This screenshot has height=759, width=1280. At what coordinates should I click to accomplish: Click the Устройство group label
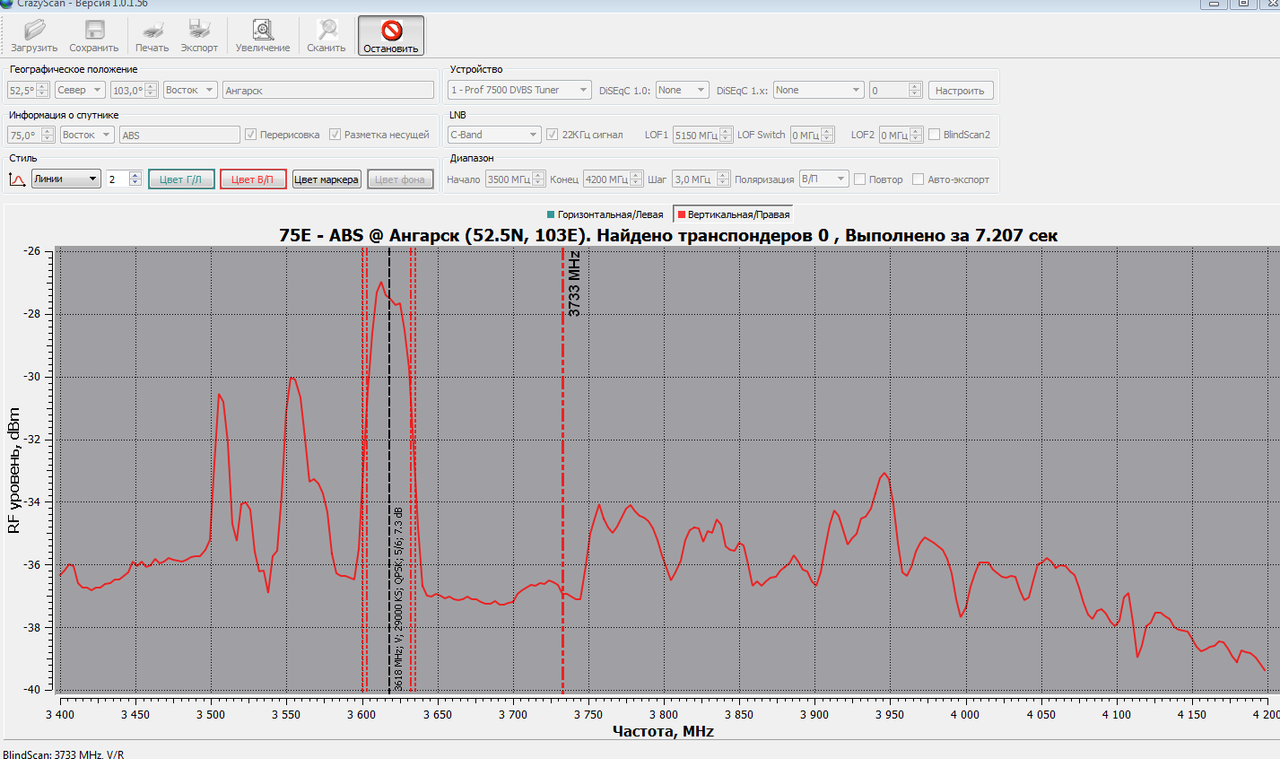[476, 69]
